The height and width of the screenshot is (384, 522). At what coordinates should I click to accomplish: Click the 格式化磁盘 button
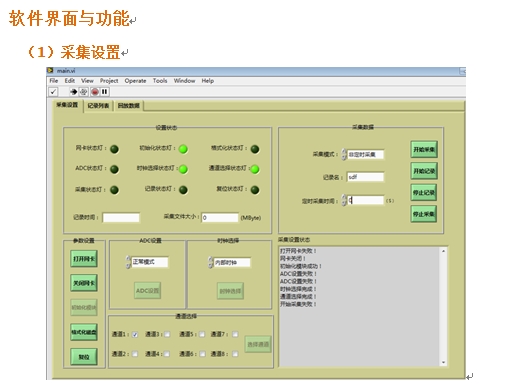coord(84,332)
